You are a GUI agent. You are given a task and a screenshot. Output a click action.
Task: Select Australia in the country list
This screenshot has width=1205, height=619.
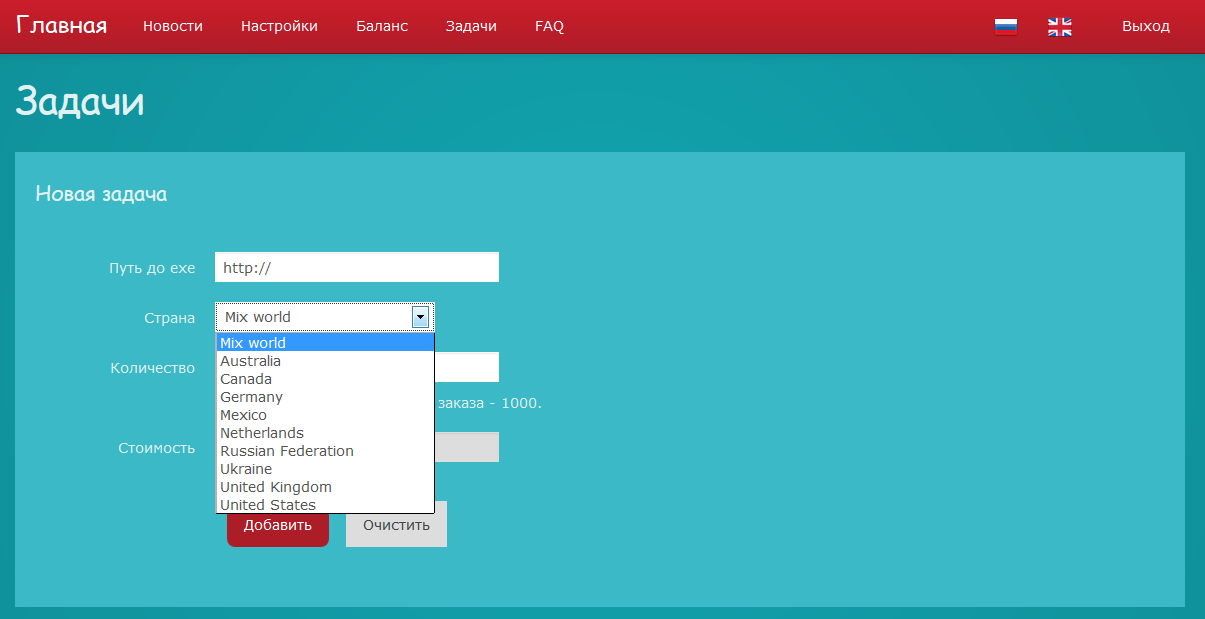(x=325, y=361)
